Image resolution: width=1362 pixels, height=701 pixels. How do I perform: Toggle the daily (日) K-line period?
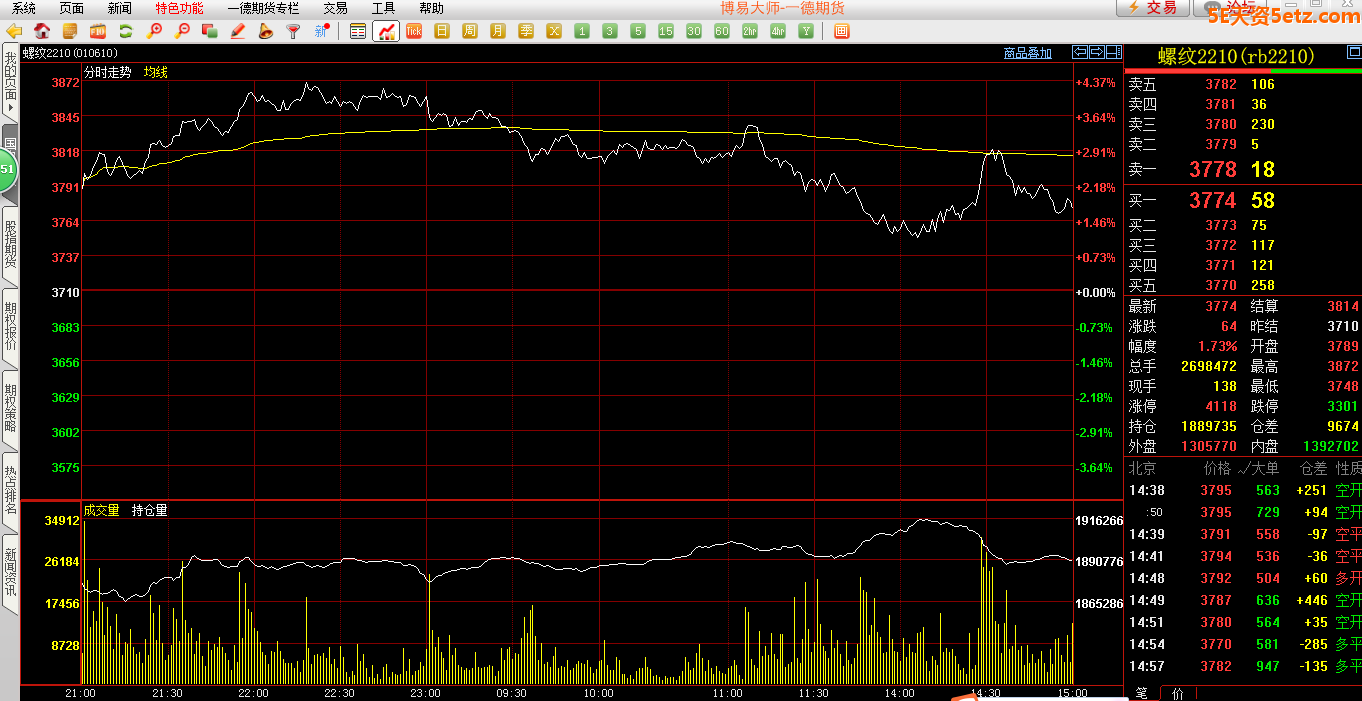(x=442, y=31)
